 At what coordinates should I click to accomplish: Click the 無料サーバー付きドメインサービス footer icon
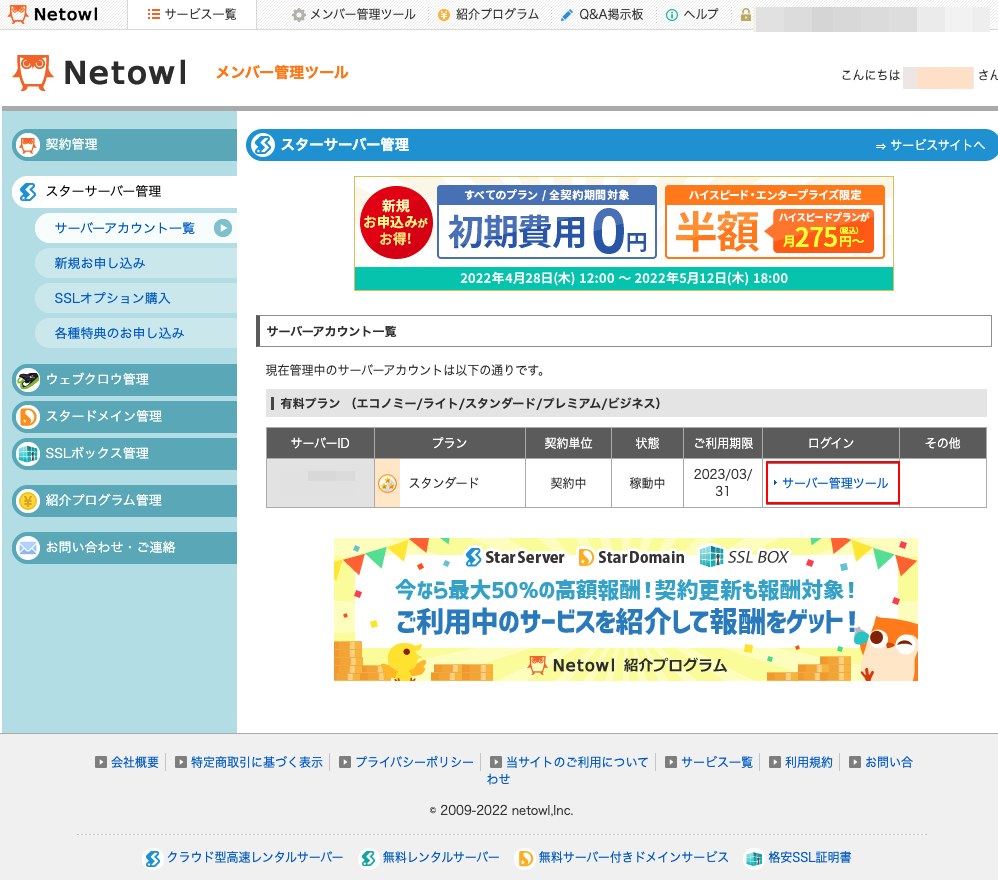[x=525, y=858]
